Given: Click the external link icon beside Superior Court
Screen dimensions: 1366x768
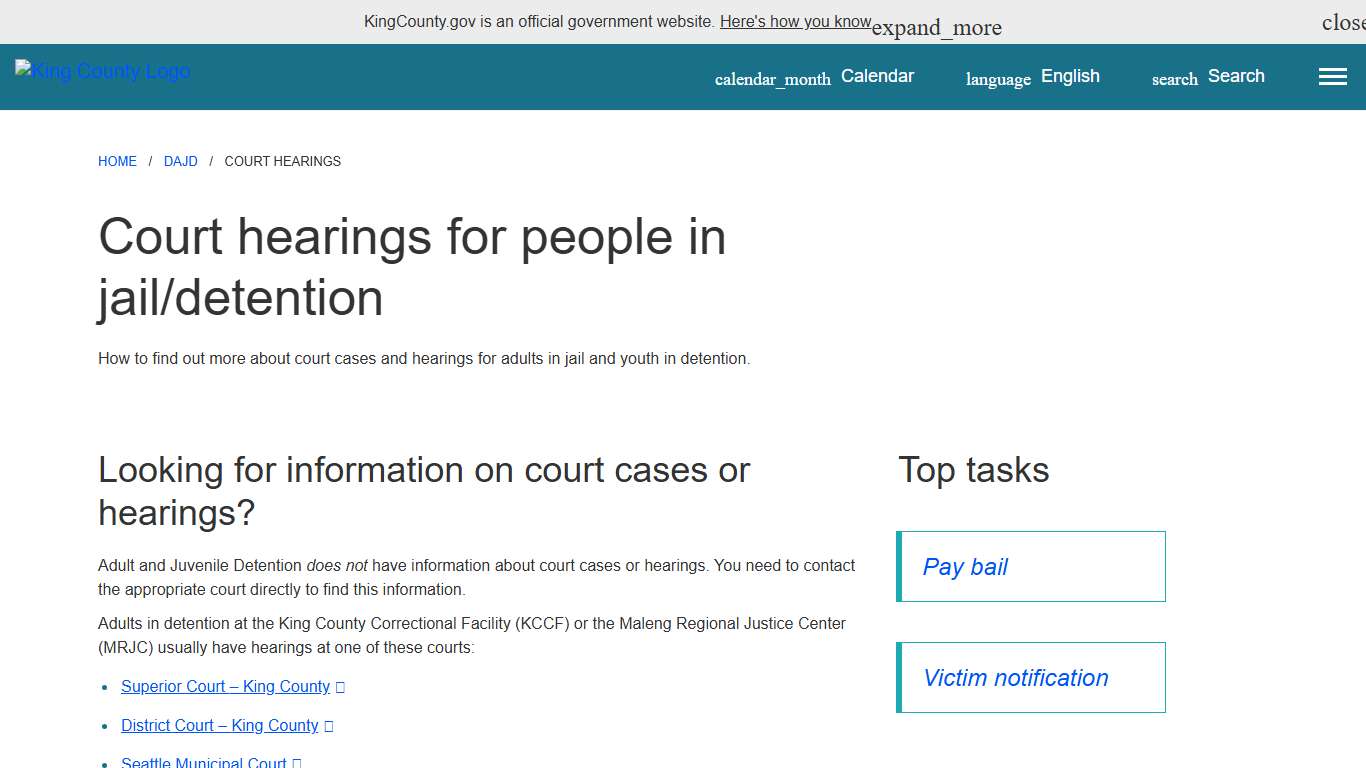Looking at the screenshot, I should click(340, 687).
